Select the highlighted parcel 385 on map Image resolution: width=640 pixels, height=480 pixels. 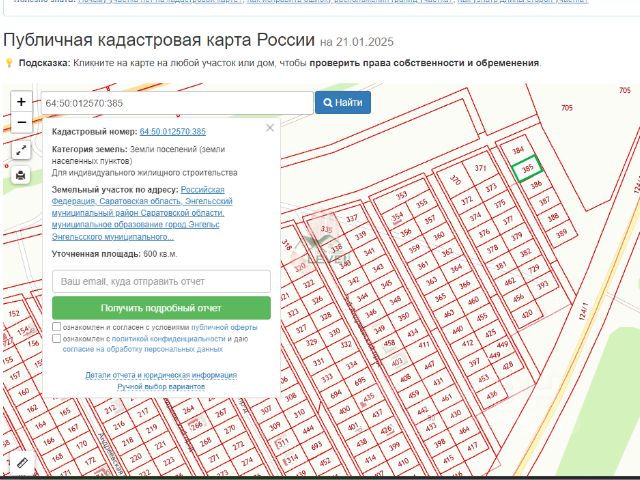527,168
